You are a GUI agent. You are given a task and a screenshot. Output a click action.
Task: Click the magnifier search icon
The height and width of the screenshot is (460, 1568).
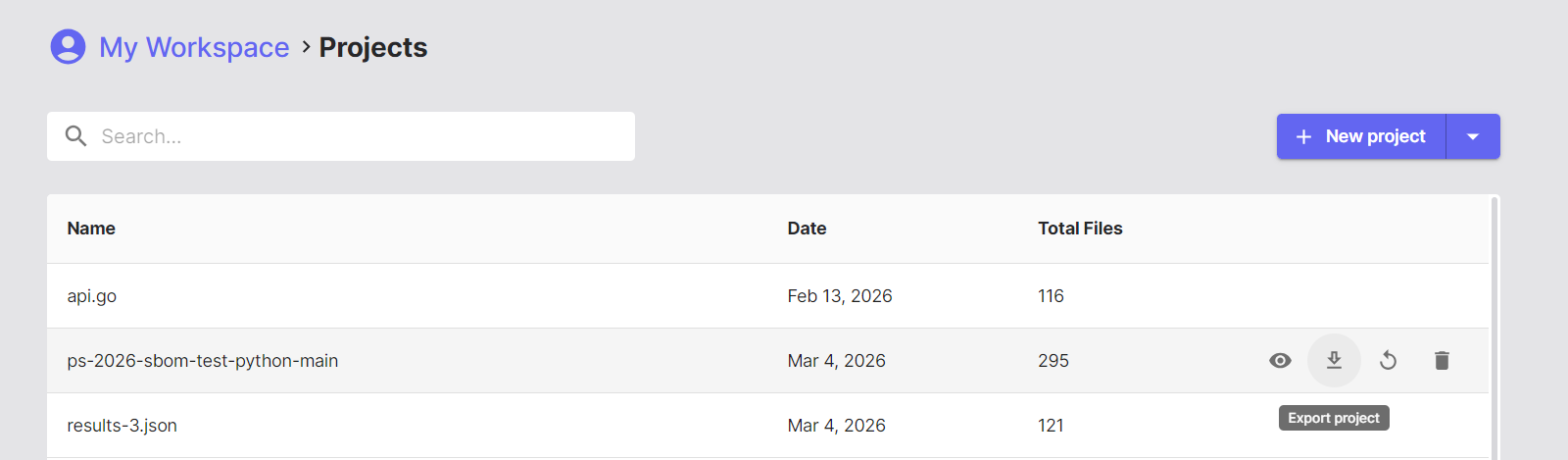[75, 136]
